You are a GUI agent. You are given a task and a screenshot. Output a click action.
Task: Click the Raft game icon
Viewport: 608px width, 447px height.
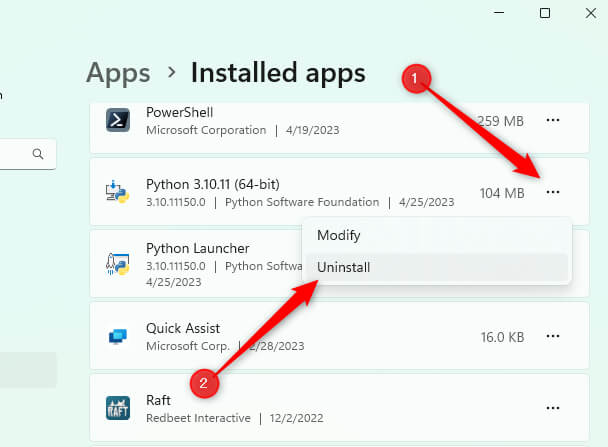point(118,408)
